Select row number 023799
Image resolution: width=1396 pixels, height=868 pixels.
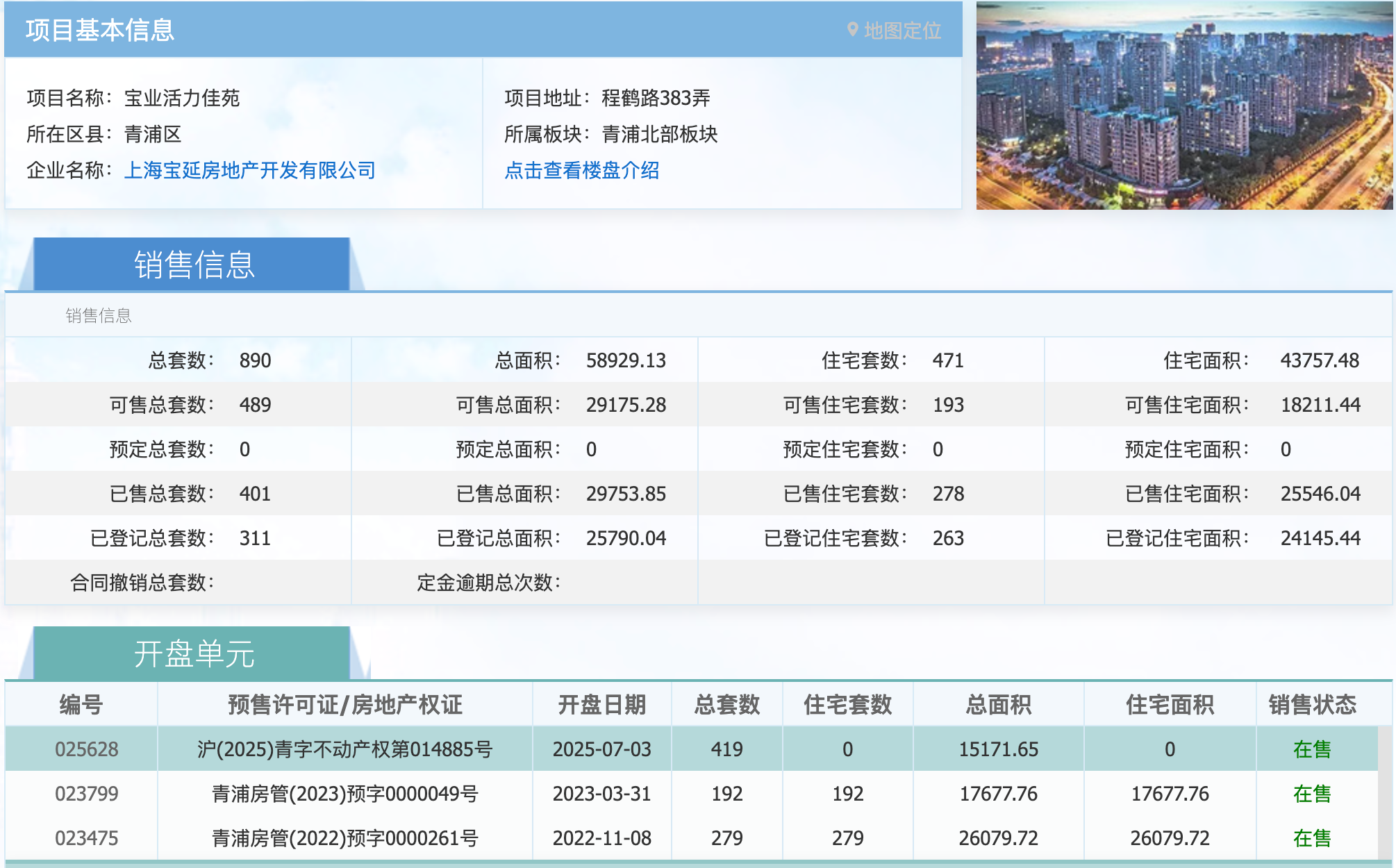(x=86, y=794)
